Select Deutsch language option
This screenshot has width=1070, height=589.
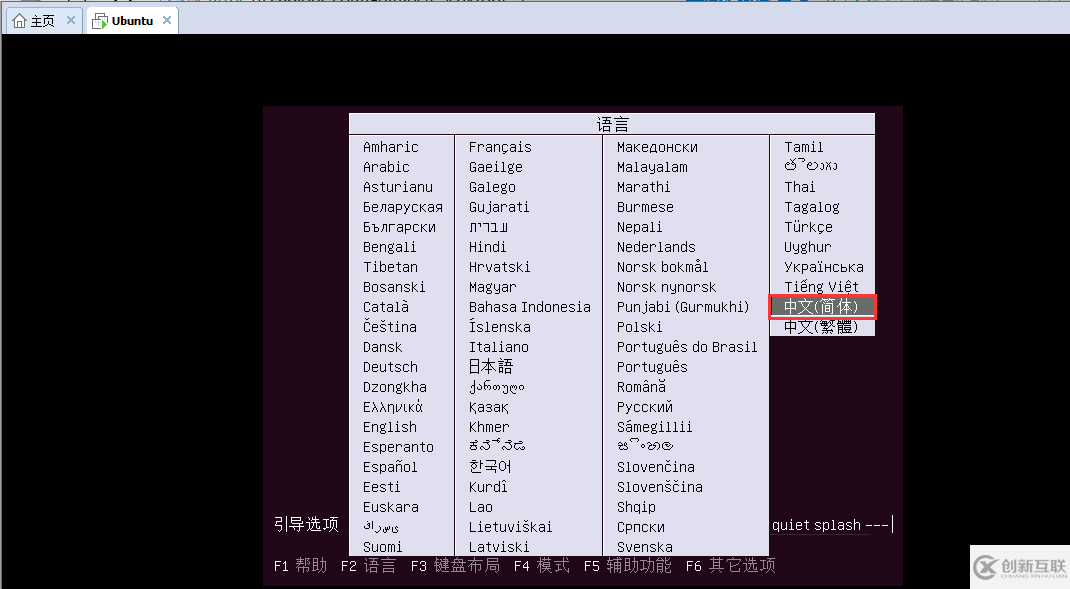pyautogui.click(x=390, y=367)
